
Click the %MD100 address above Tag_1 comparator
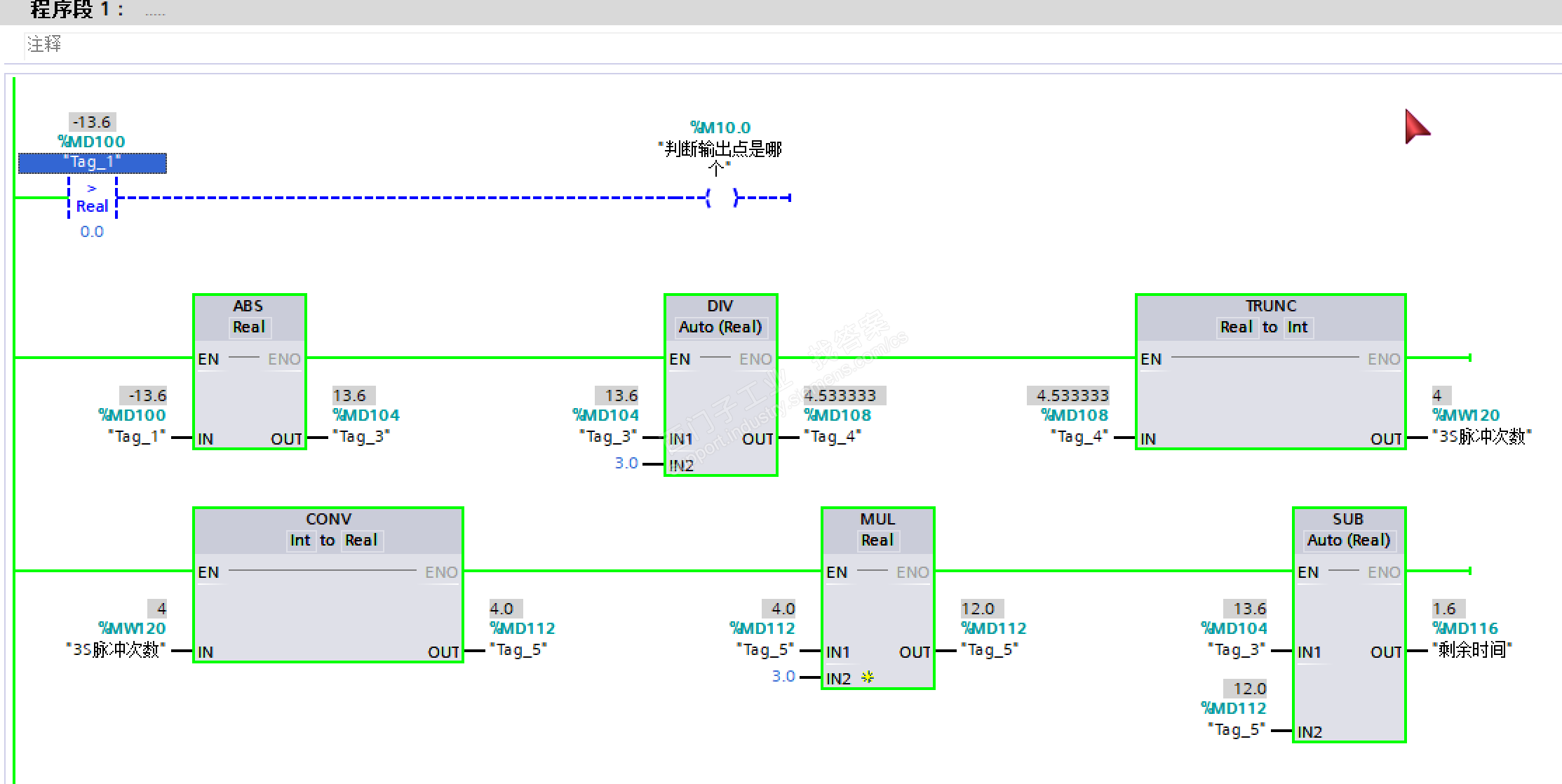(92, 142)
